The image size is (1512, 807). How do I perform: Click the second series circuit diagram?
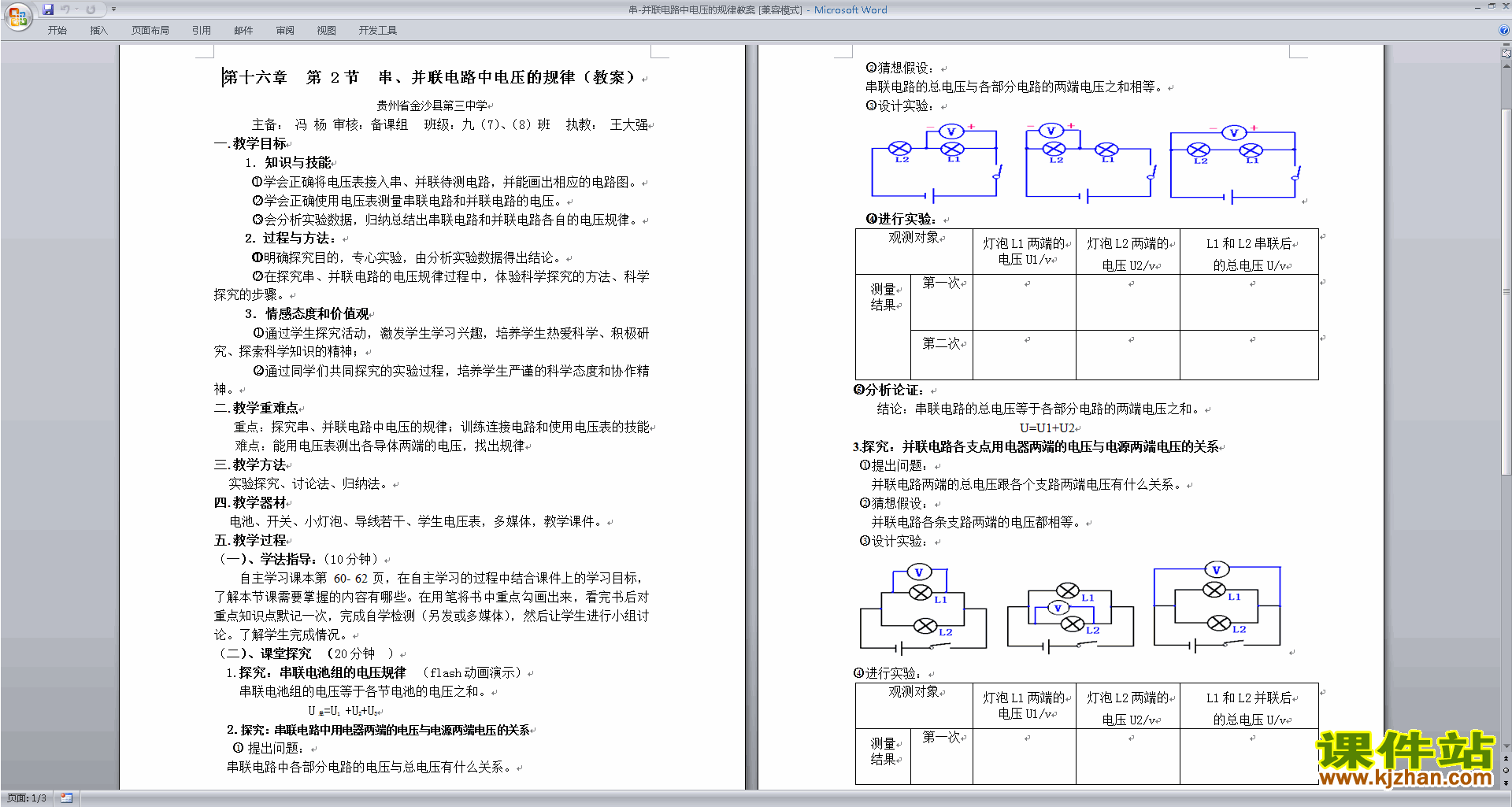click(x=1091, y=162)
